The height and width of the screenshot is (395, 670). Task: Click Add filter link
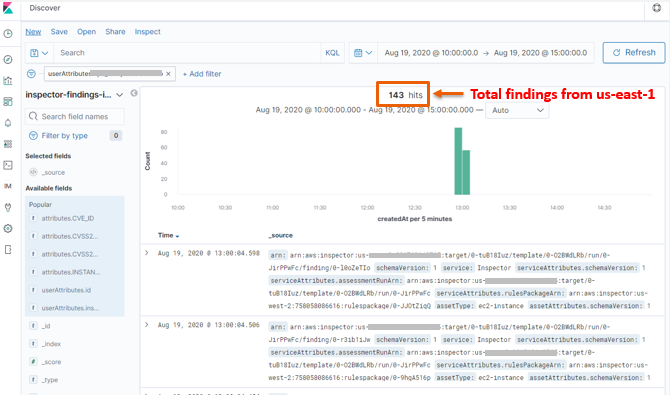tap(202, 74)
